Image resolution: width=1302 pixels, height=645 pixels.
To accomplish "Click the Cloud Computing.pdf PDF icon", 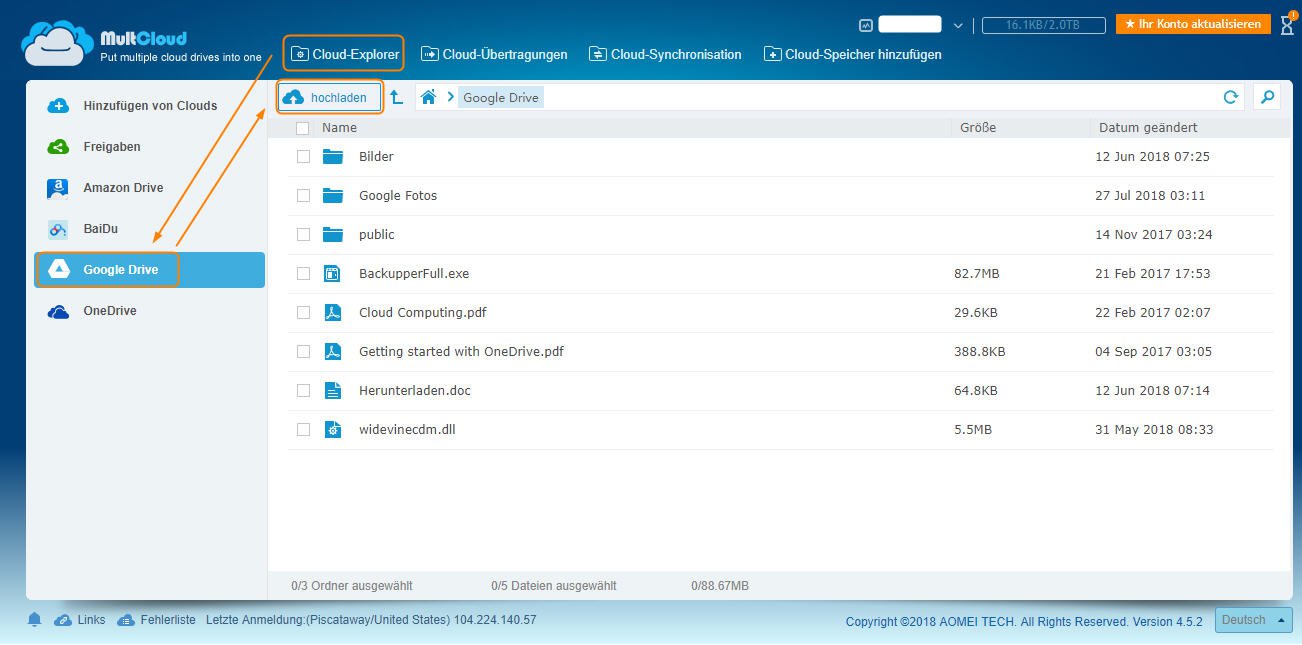I will coord(333,312).
